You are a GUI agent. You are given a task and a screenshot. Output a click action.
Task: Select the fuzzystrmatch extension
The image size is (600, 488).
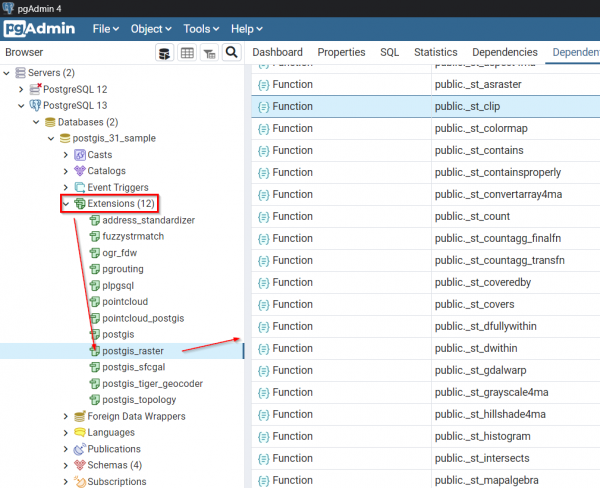coord(133,237)
